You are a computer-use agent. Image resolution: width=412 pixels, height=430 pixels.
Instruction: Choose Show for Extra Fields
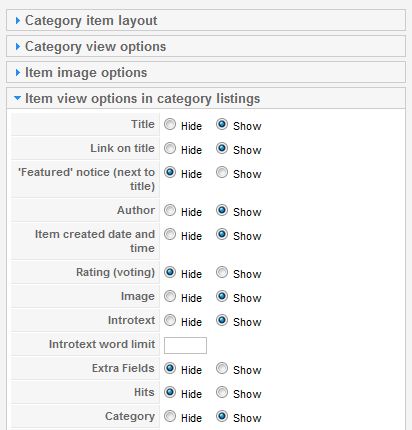222,368
